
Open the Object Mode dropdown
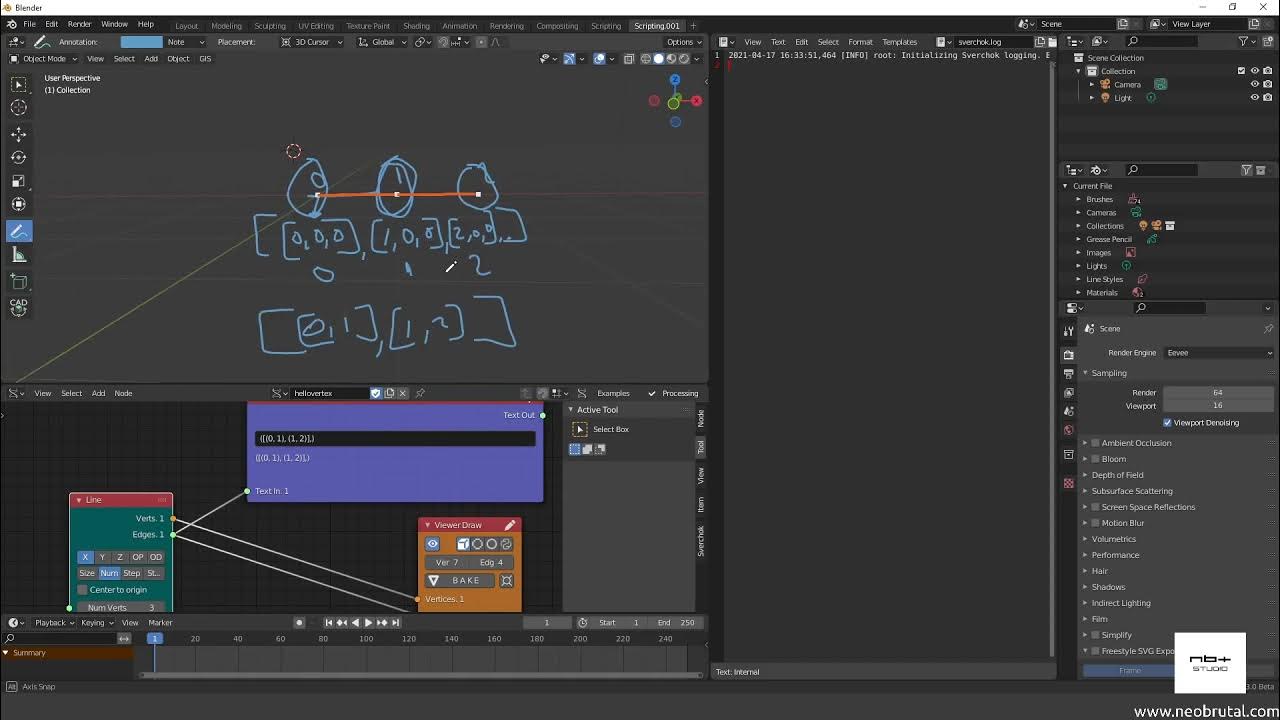43,59
